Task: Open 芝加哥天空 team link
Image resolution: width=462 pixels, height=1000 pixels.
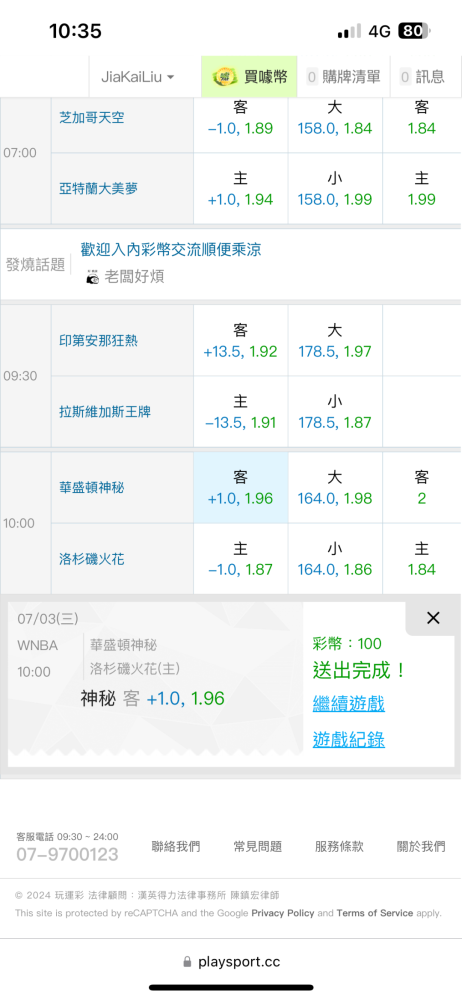Action: (92, 118)
